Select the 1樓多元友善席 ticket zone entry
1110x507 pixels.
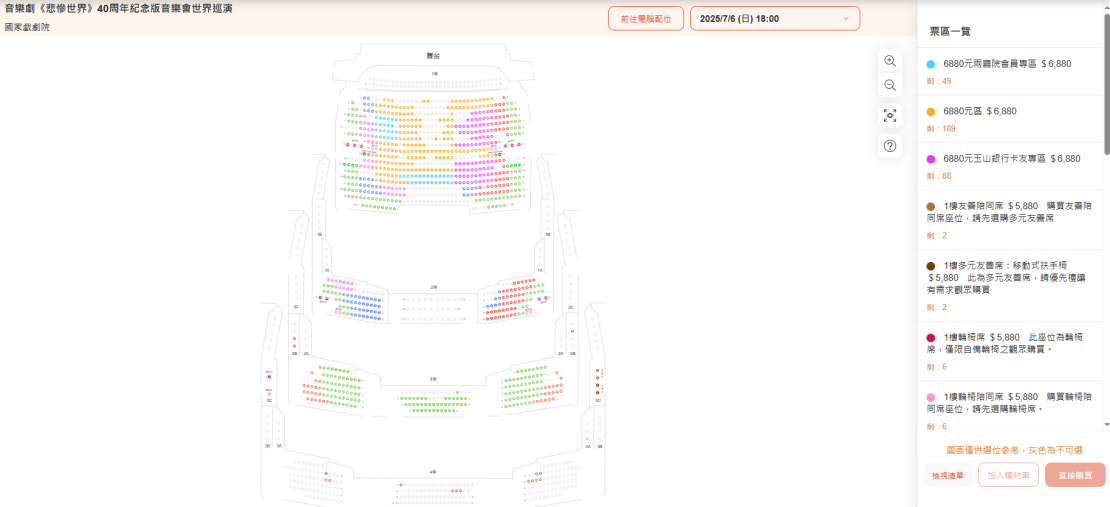point(1013,283)
